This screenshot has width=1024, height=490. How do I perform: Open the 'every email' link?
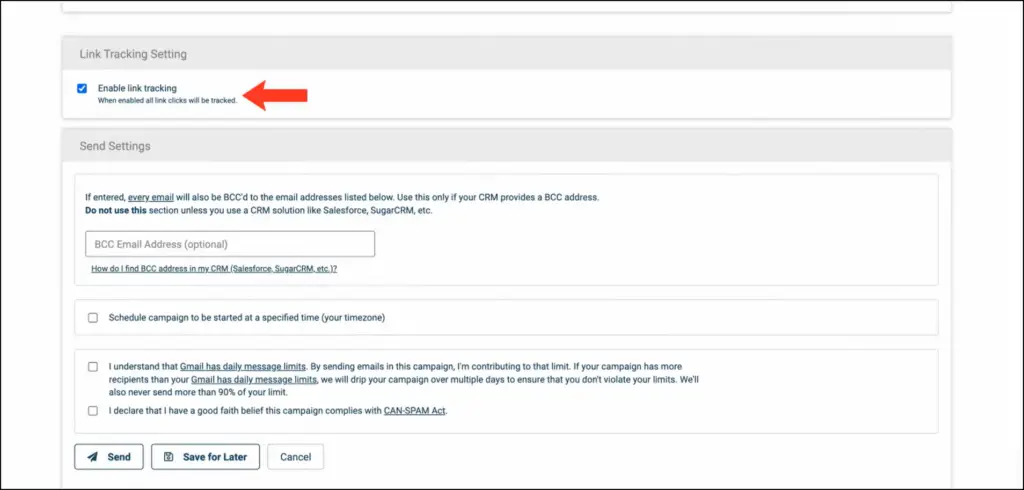[x=151, y=197]
